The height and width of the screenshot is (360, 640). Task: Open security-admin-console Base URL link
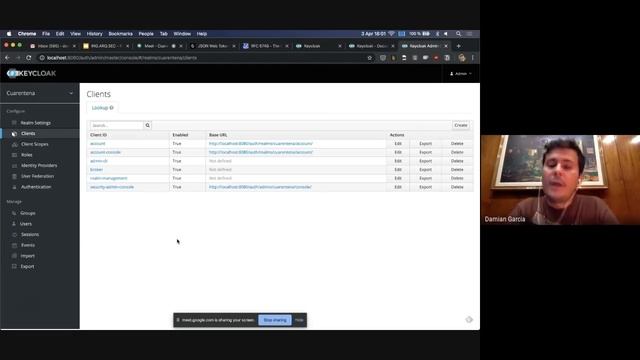[x=260, y=187]
